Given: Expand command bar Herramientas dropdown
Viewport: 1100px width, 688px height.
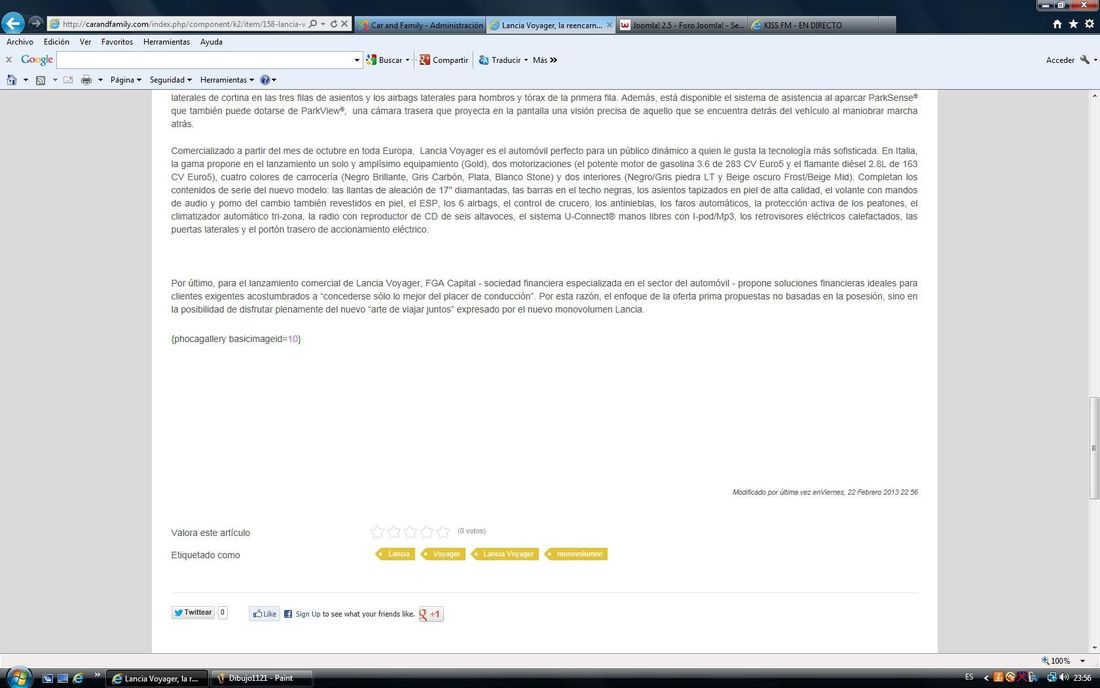Looking at the screenshot, I should pyautogui.click(x=227, y=80).
